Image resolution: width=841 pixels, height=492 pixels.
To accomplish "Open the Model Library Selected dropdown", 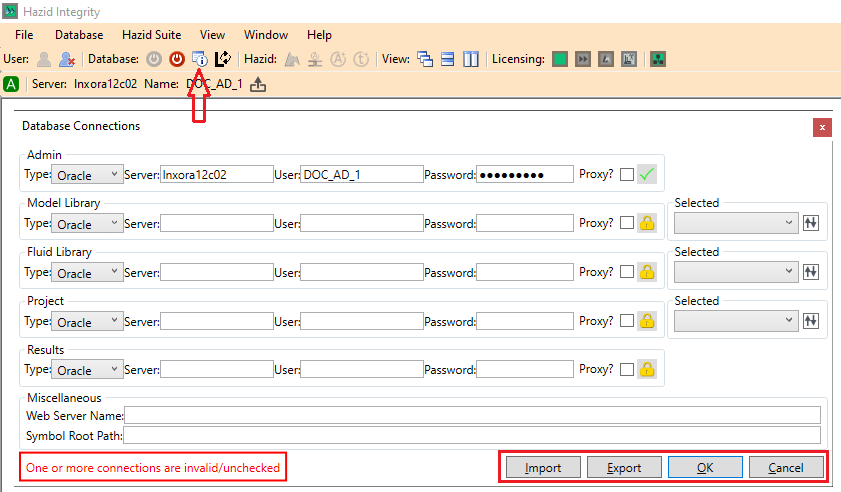I will coord(736,223).
